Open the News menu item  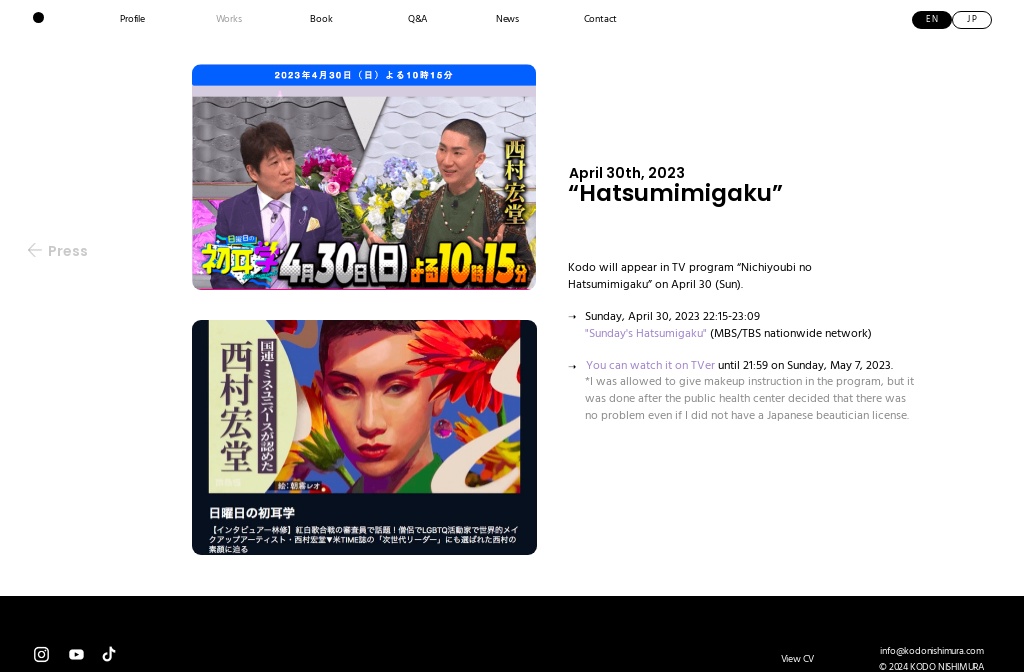[507, 19]
